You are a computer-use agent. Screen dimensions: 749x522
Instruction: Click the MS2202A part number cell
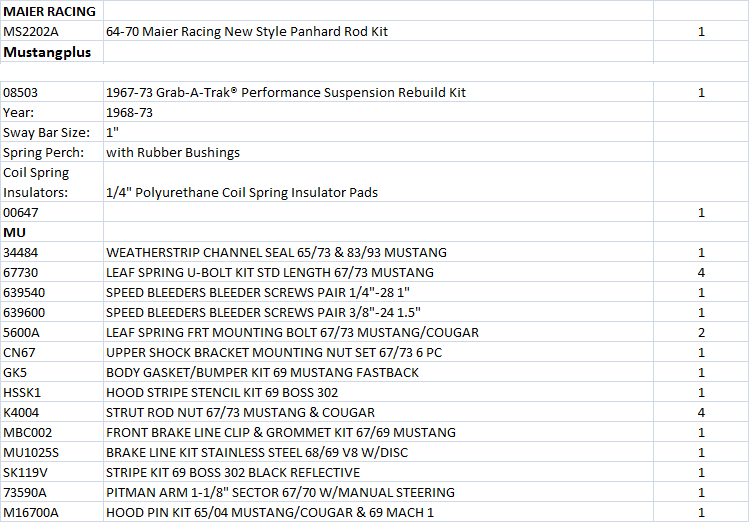pyautogui.click(x=52, y=31)
